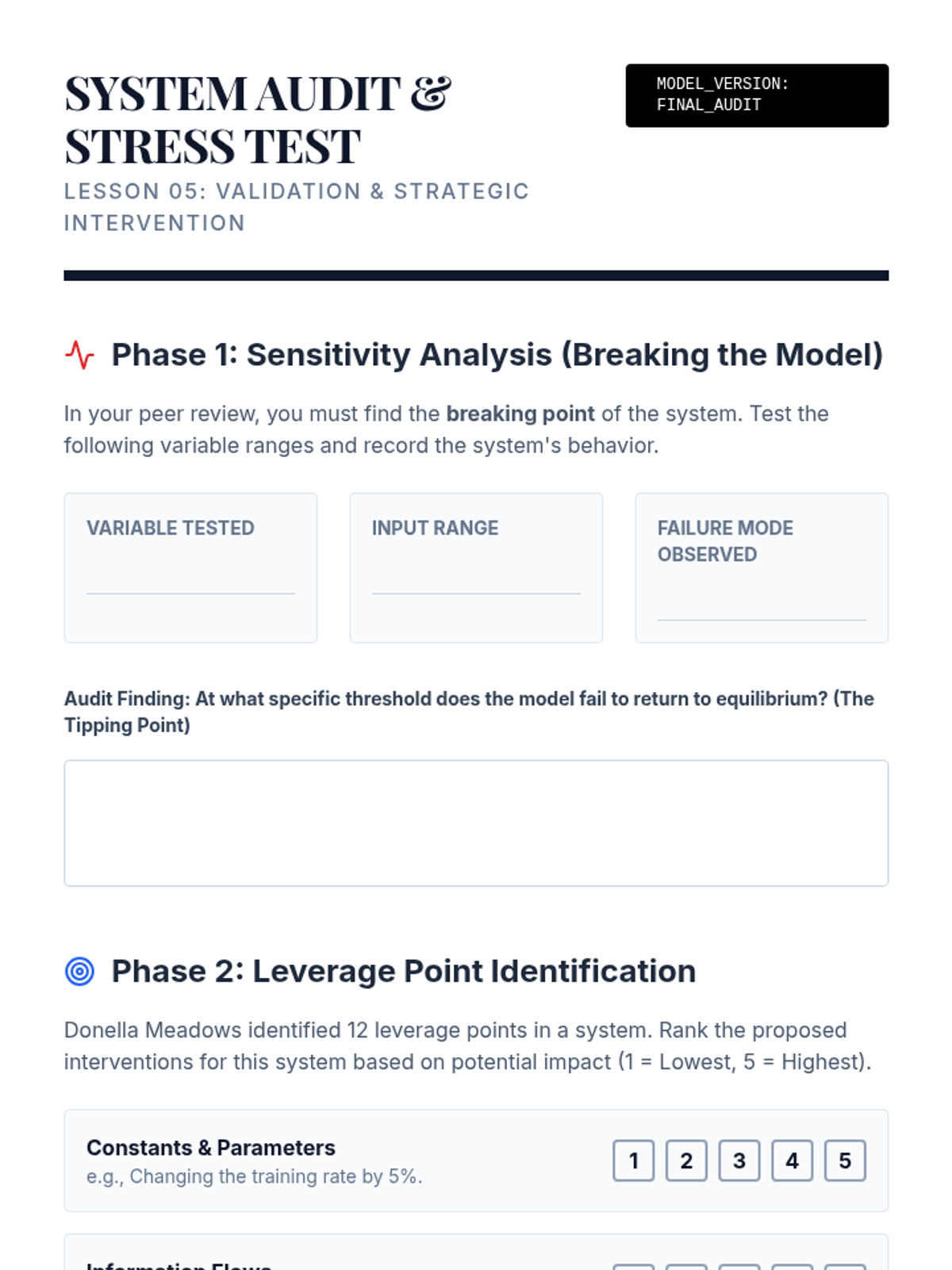Click the Tipping Point audit finding text box

coord(476,823)
